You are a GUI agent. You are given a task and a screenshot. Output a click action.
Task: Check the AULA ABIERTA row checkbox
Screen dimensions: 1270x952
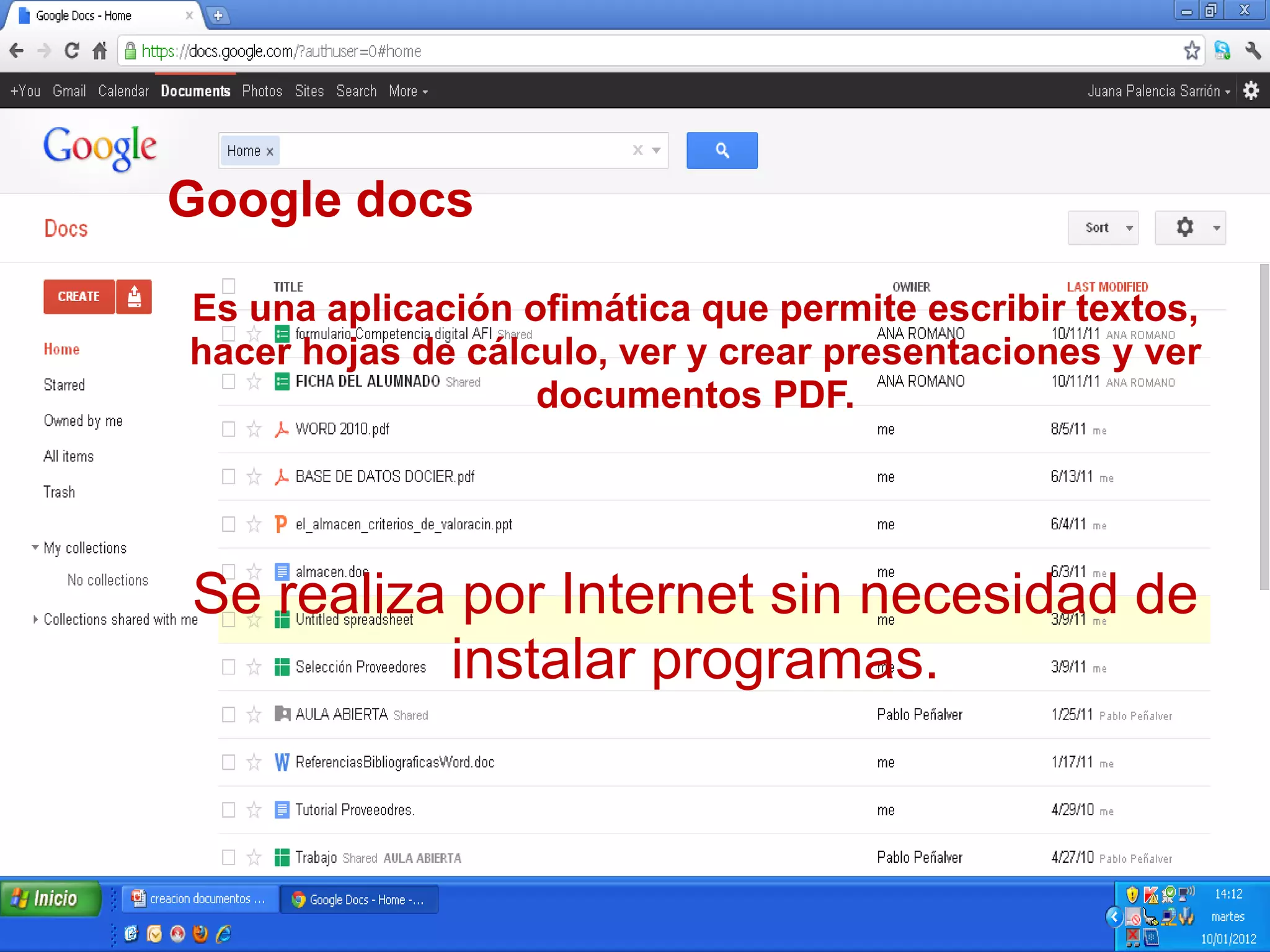(229, 715)
